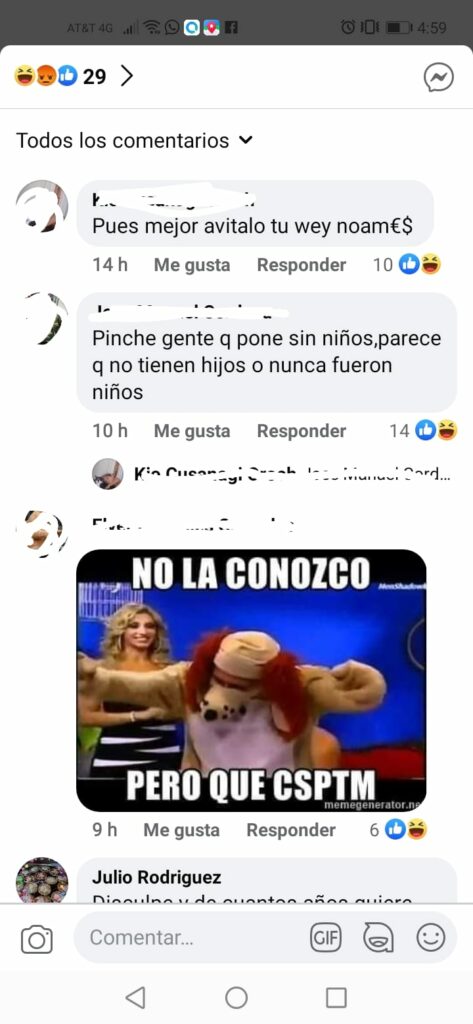Open the emoji smiley picker
473x1024 pixels.
click(431, 938)
